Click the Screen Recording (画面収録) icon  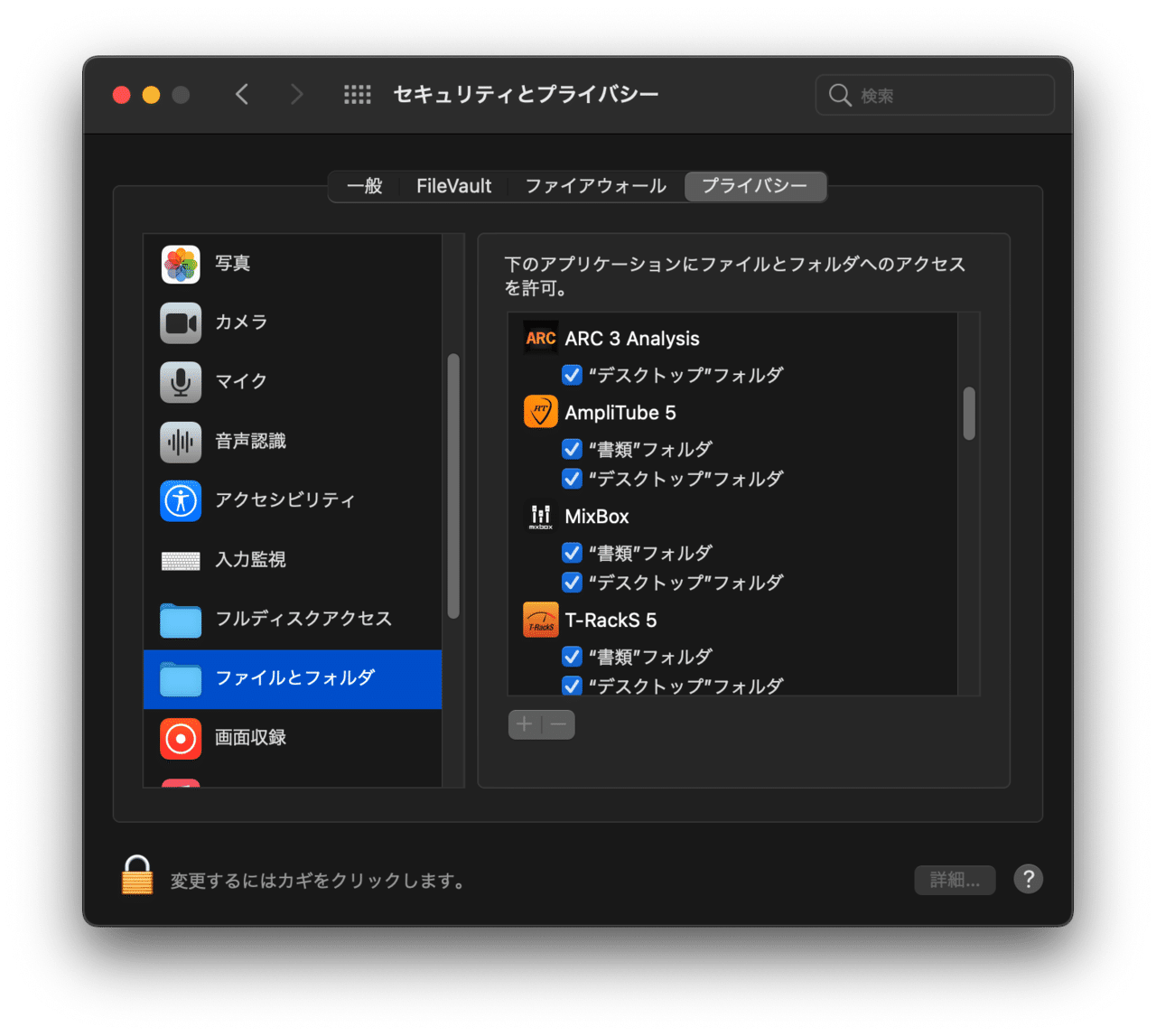pyautogui.click(x=181, y=738)
